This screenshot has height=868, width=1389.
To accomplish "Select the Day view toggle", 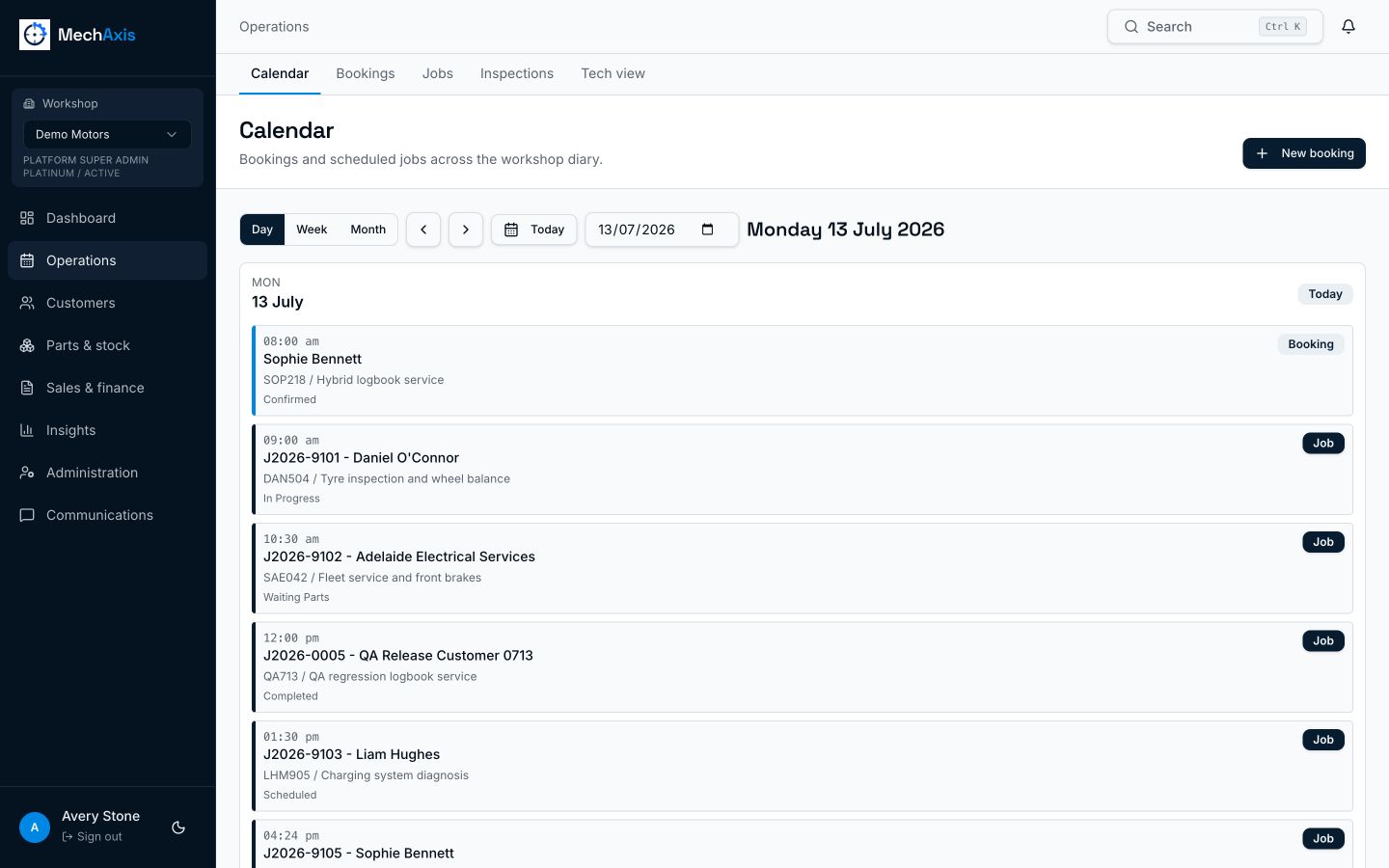I will (x=262, y=230).
